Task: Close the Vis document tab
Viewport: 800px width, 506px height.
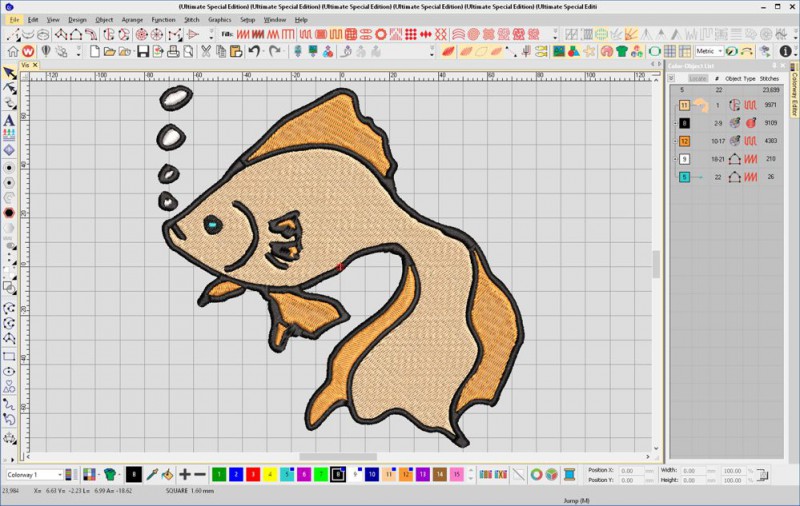Action: (x=35, y=65)
